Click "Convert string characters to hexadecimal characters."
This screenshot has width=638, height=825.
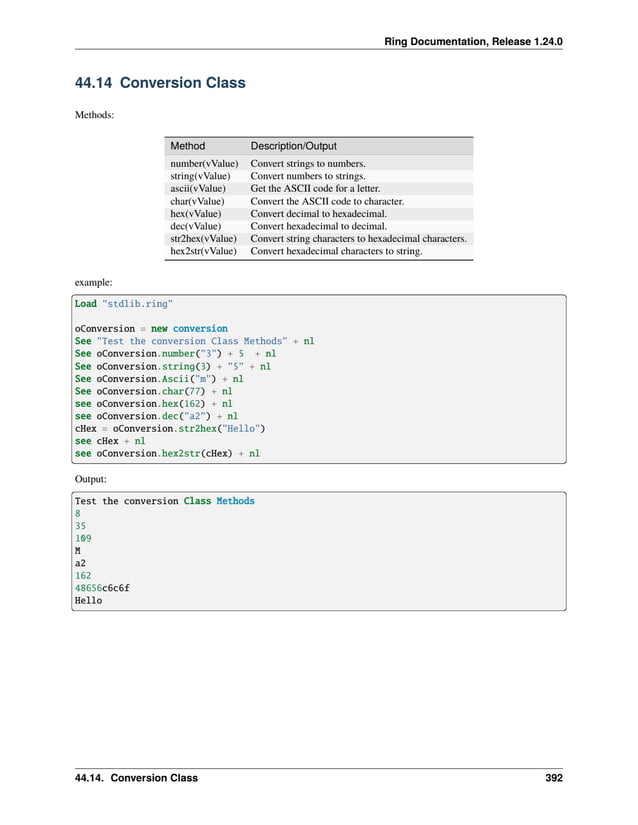(359, 239)
